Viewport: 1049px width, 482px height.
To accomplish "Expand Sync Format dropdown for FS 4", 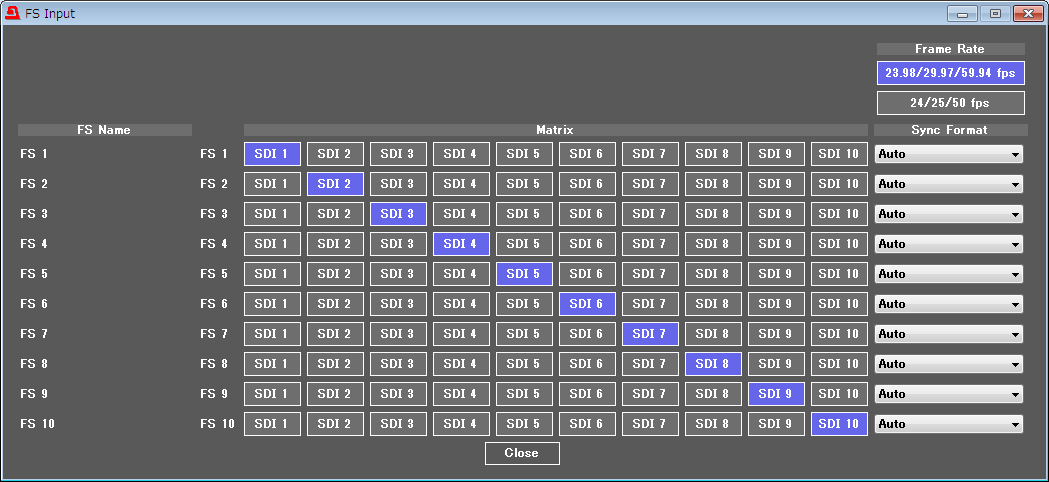I will (x=949, y=244).
